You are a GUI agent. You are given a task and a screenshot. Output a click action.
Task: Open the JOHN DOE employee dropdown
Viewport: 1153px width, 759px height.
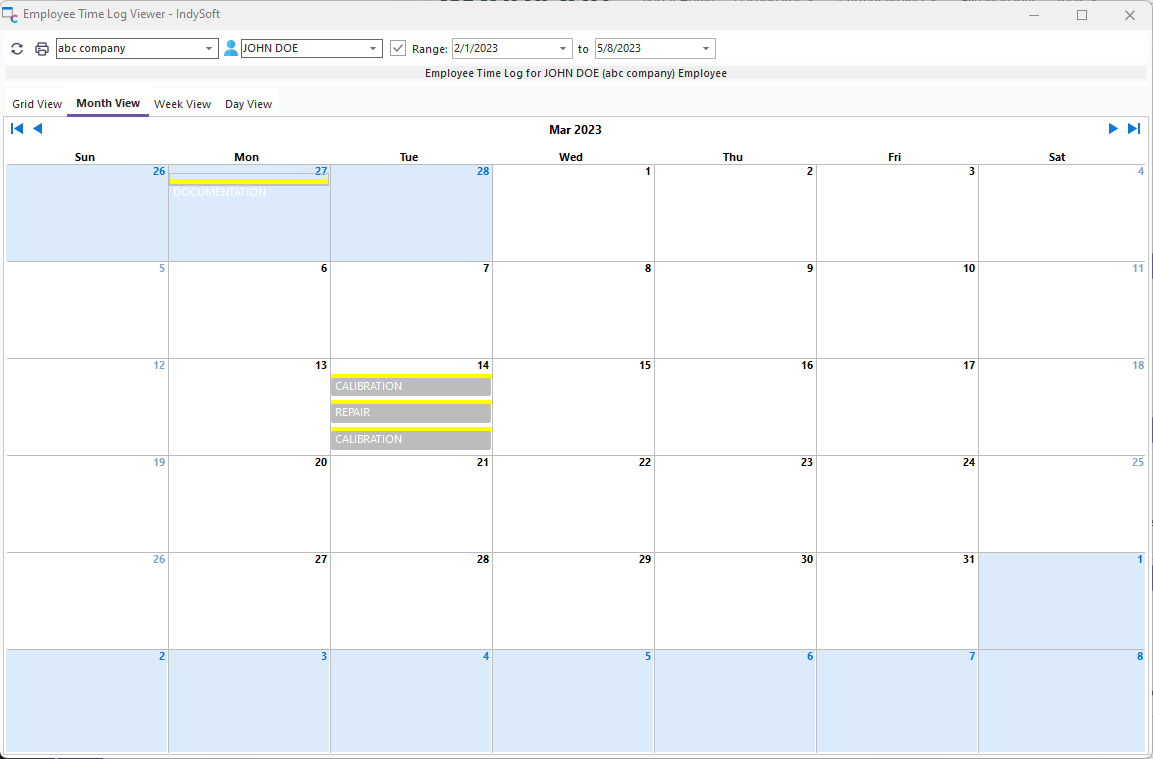tap(373, 49)
